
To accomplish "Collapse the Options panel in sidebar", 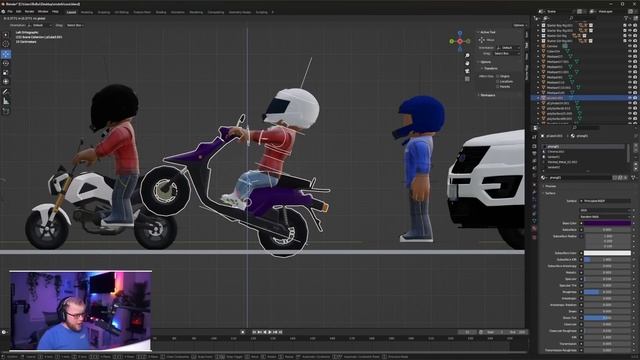I will 478,62.
